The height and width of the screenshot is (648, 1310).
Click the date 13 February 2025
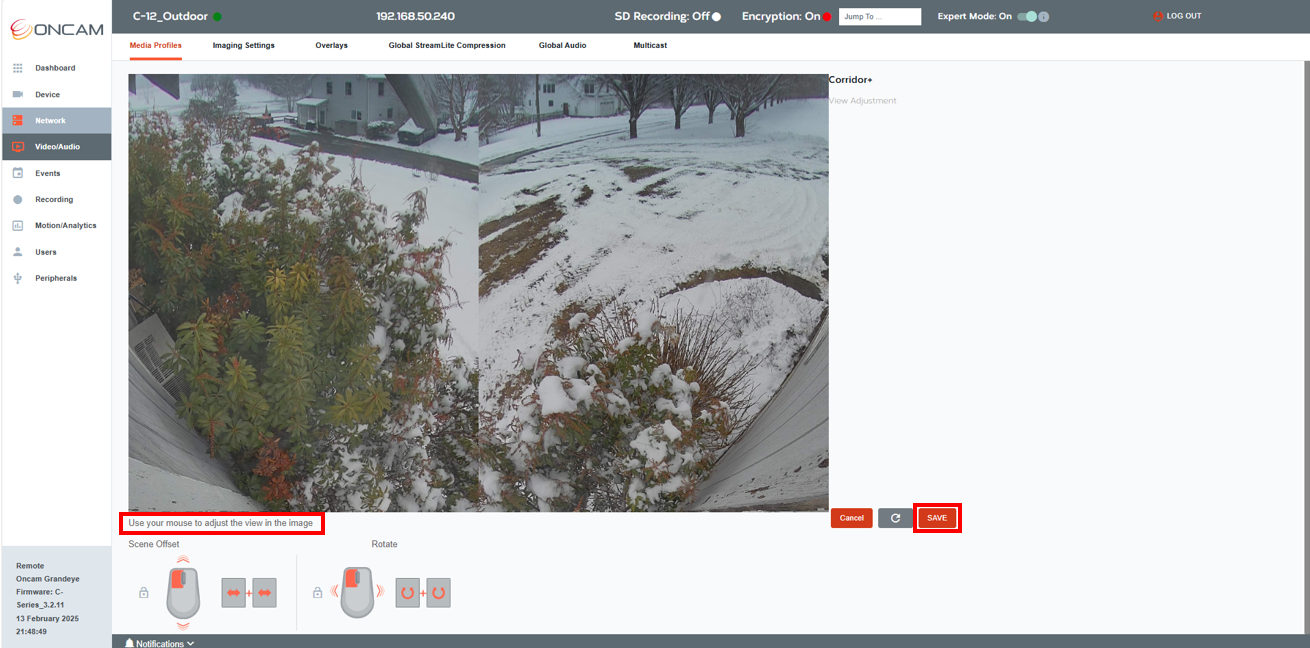47,618
